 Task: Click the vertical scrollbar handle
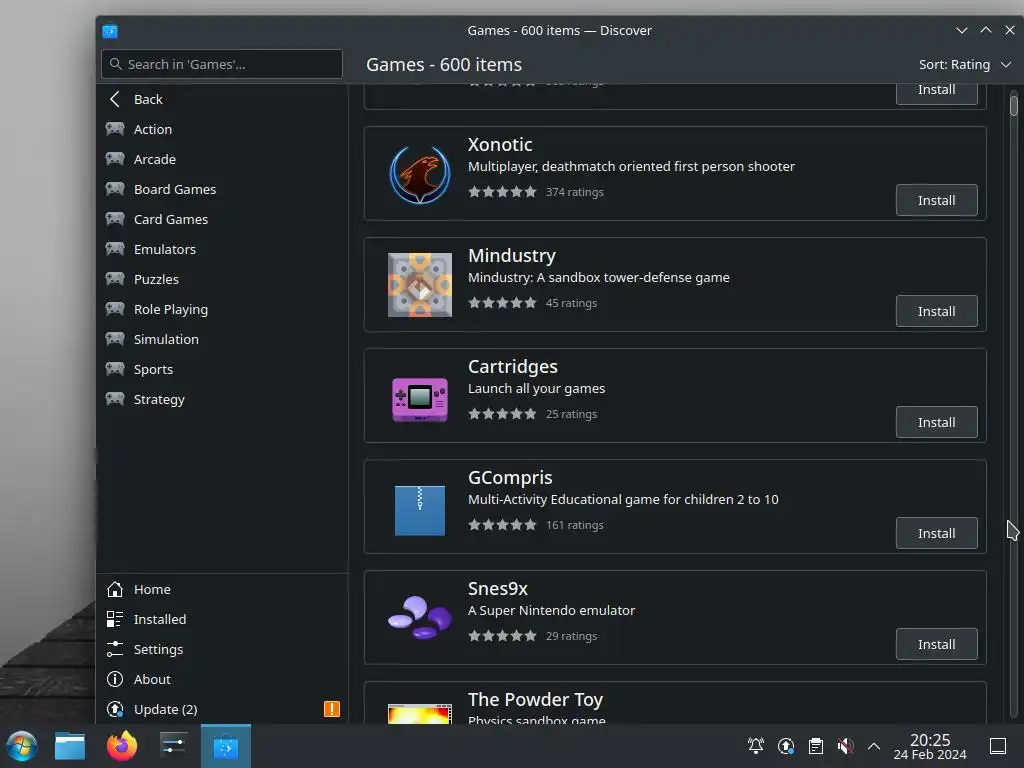coord(1014,106)
